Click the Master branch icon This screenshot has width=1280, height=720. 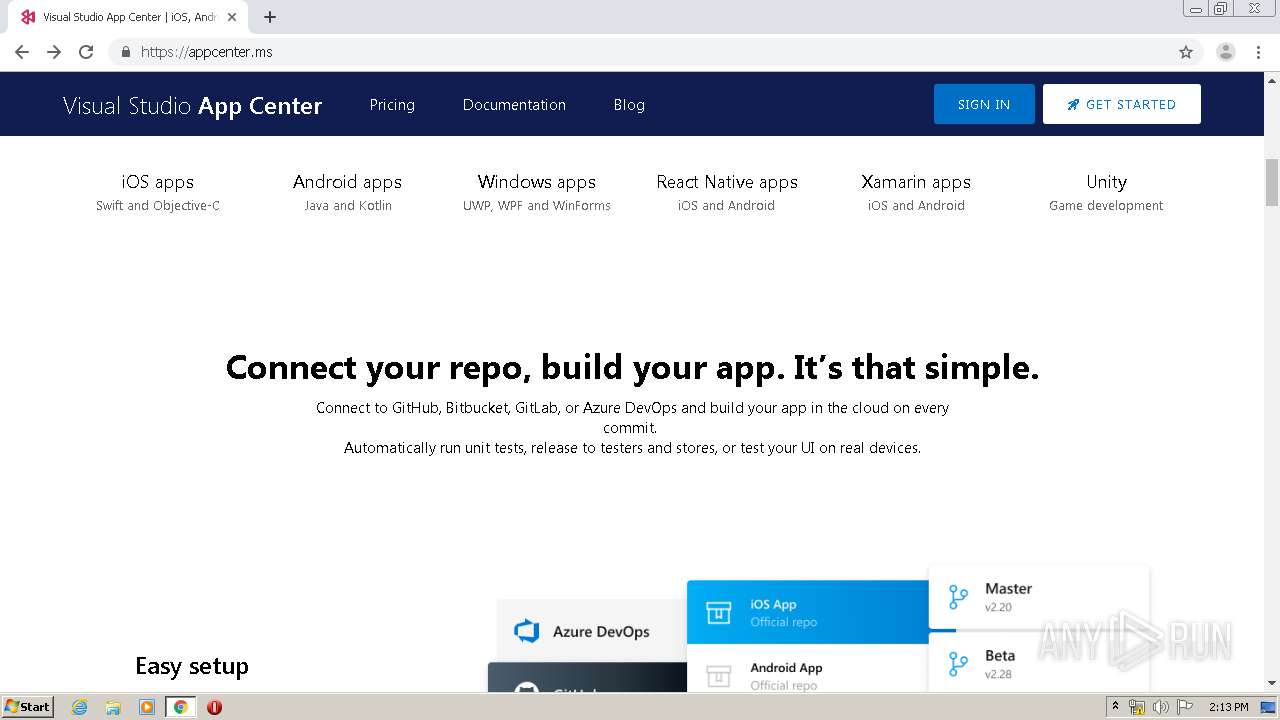[x=958, y=598]
